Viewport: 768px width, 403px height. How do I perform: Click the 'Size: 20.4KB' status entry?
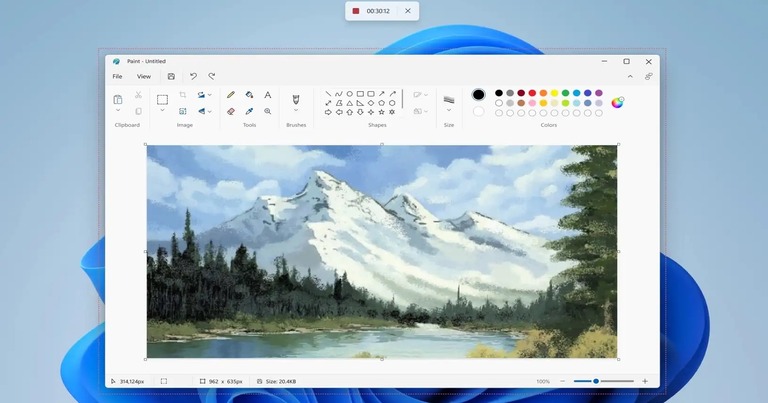[x=277, y=381]
